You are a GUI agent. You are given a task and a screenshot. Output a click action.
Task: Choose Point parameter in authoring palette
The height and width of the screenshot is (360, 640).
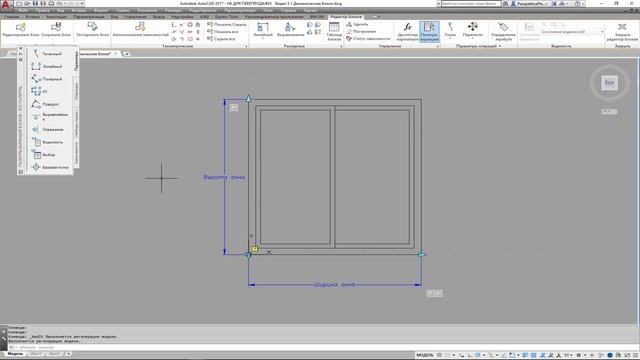(x=48, y=53)
